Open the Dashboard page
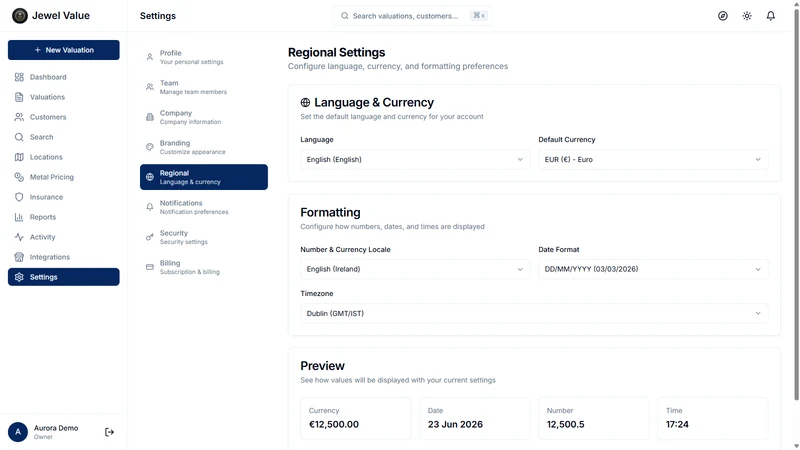Image resolution: width=800 pixels, height=450 pixels. (x=64, y=77)
